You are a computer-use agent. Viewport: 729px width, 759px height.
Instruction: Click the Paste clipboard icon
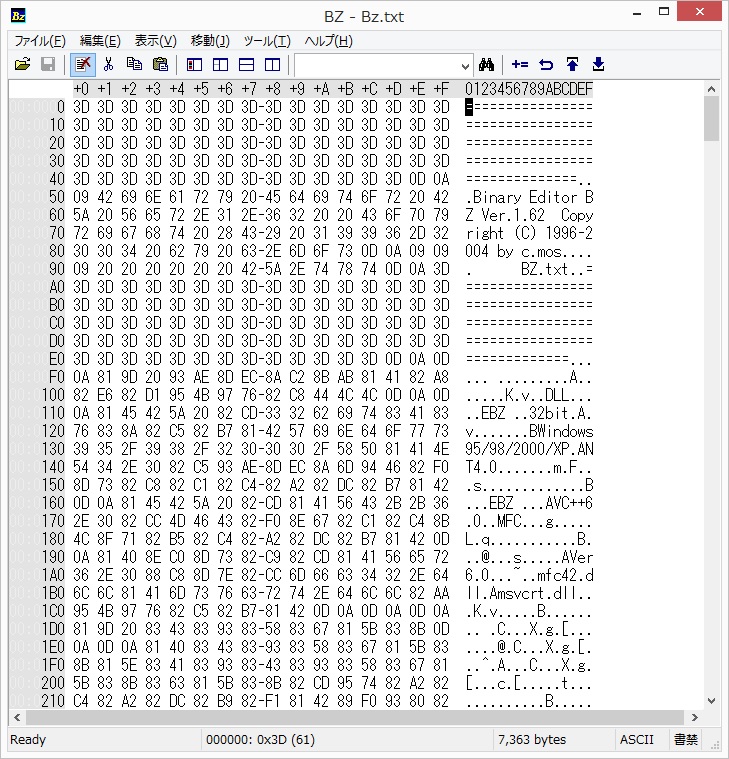tap(160, 64)
